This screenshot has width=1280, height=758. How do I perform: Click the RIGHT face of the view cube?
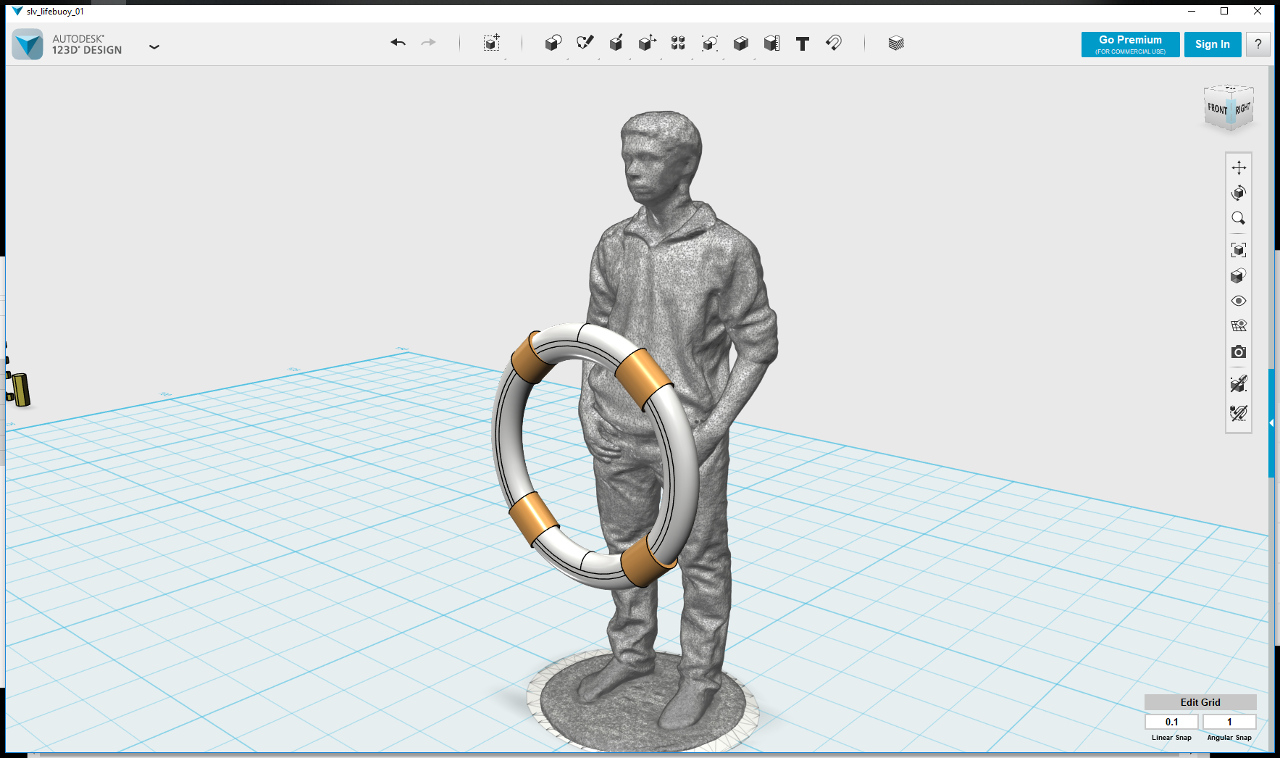click(x=1242, y=108)
